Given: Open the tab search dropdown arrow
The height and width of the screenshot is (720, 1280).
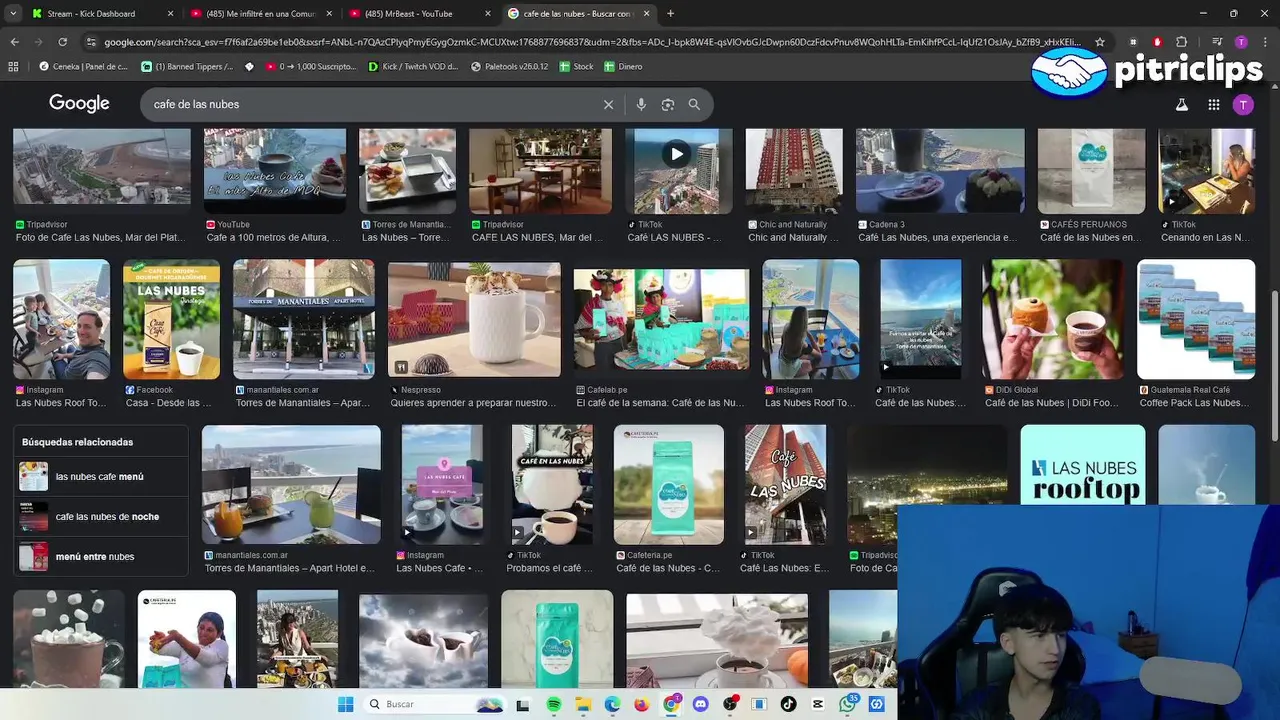Looking at the screenshot, I should click(x=13, y=14).
